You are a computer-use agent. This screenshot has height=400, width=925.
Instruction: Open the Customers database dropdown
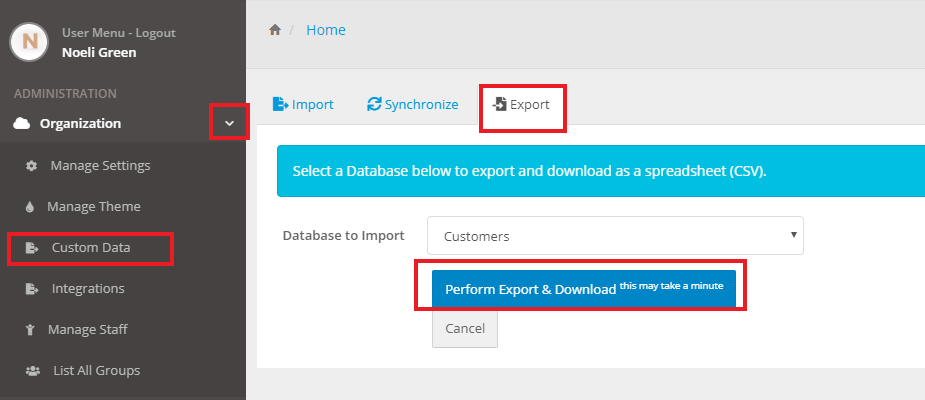click(615, 235)
